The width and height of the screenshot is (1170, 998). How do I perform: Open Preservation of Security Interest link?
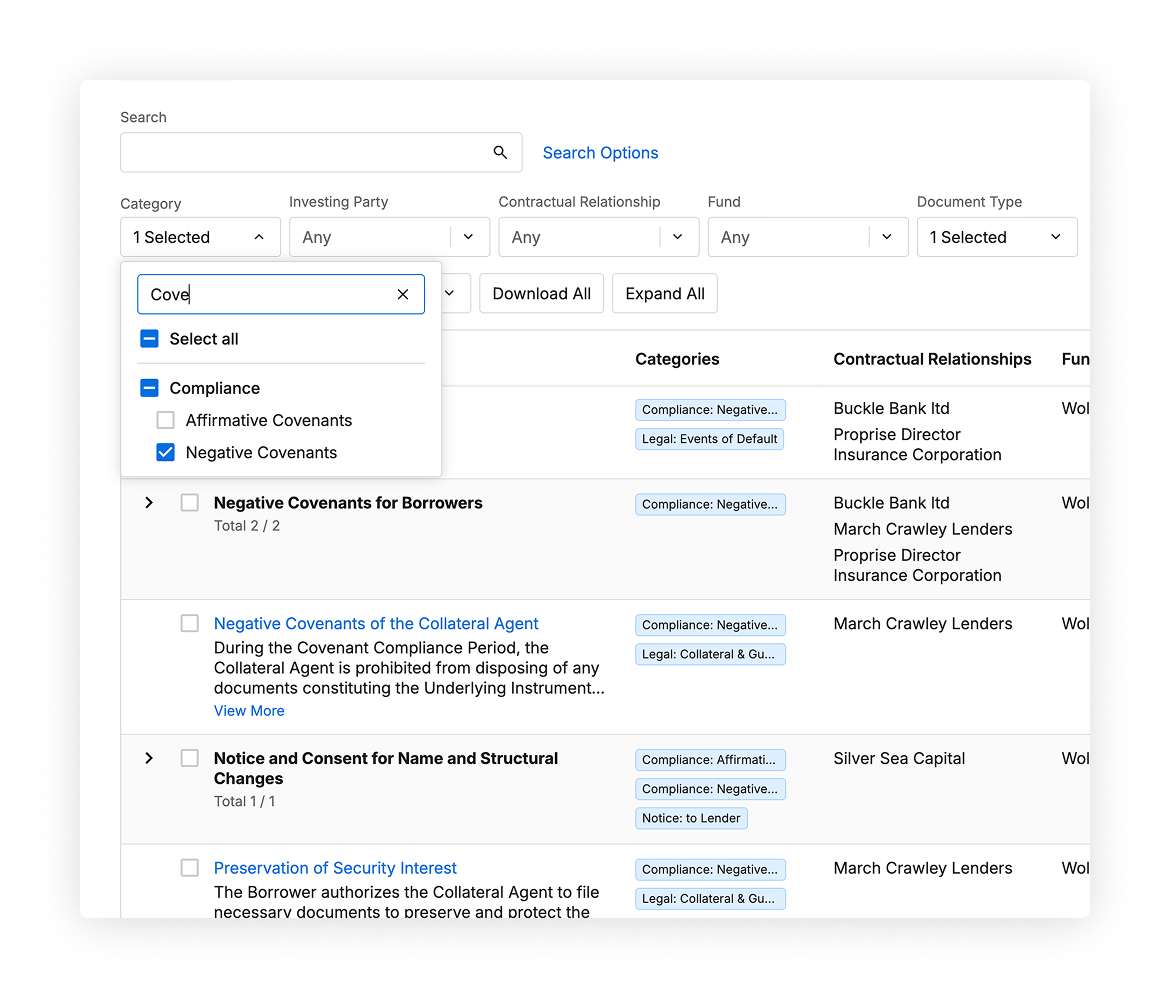[335, 868]
